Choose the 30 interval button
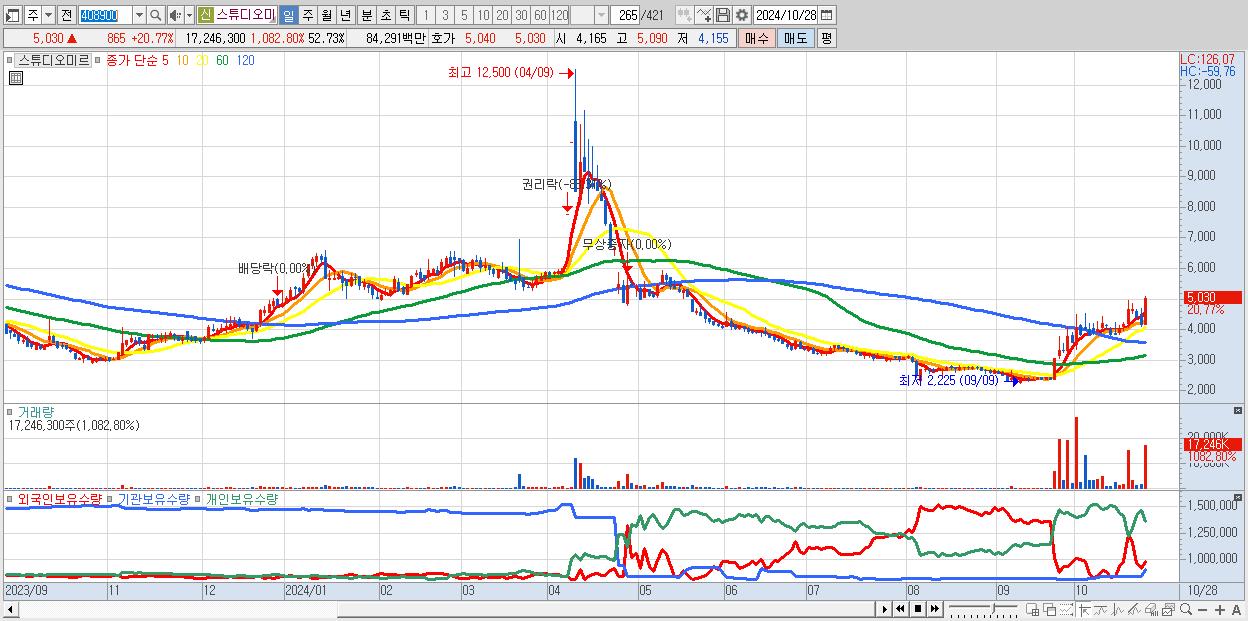Screen dimensions: 1248x621 click(521, 15)
